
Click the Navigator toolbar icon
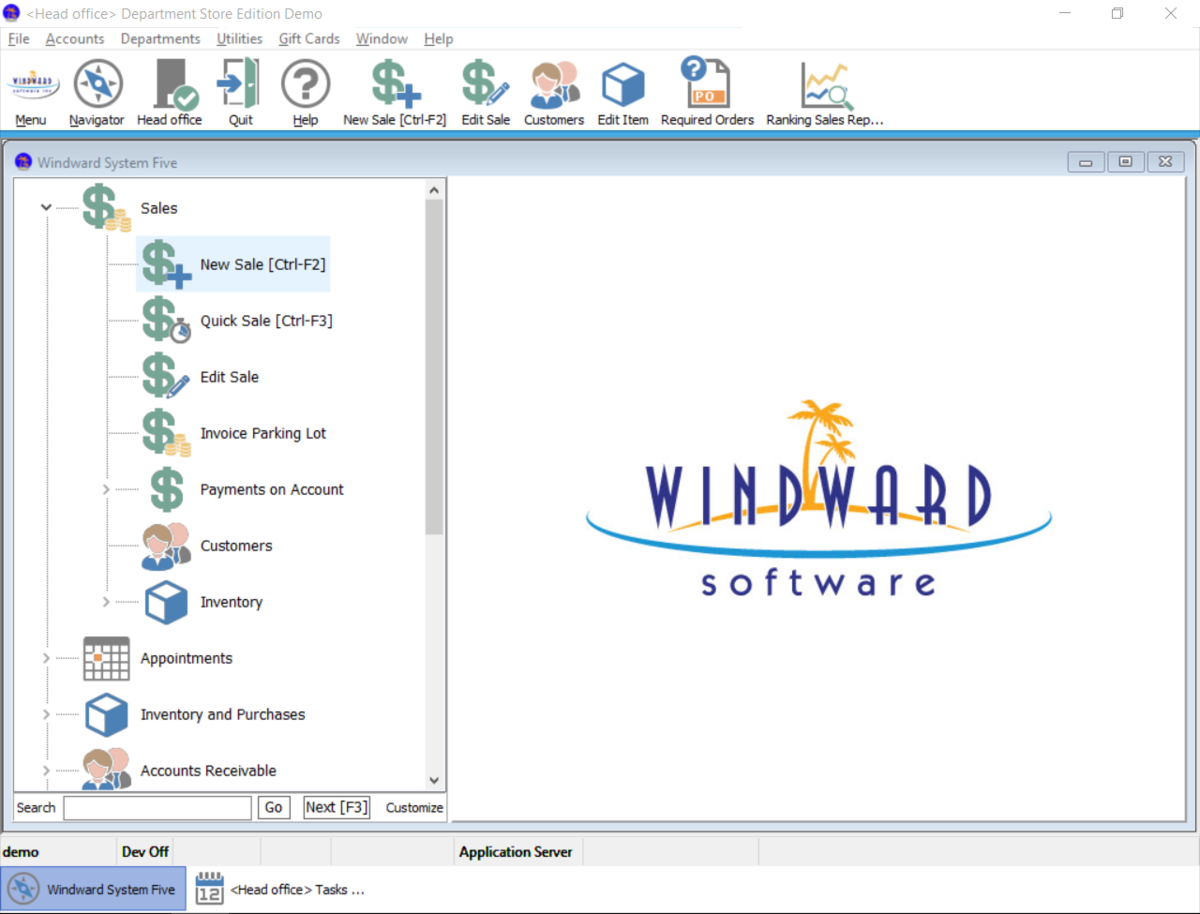point(96,90)
